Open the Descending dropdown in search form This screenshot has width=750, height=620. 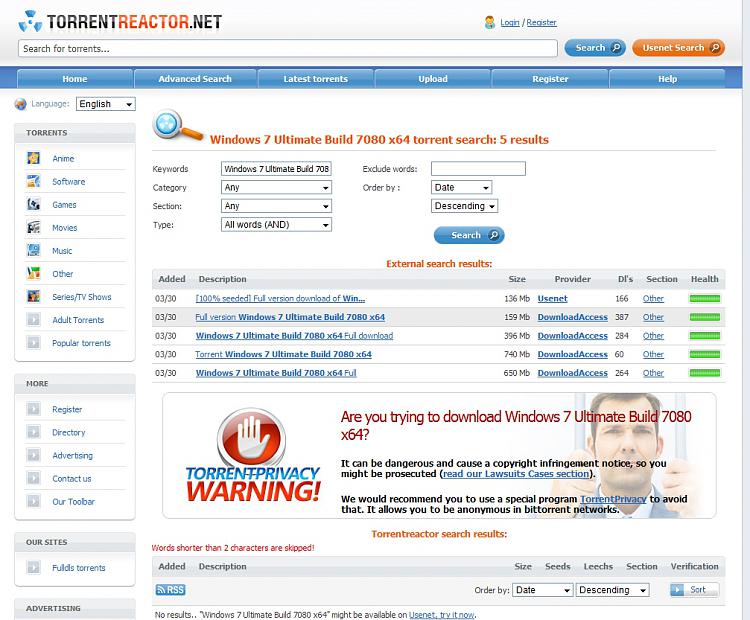click(464, 206)
